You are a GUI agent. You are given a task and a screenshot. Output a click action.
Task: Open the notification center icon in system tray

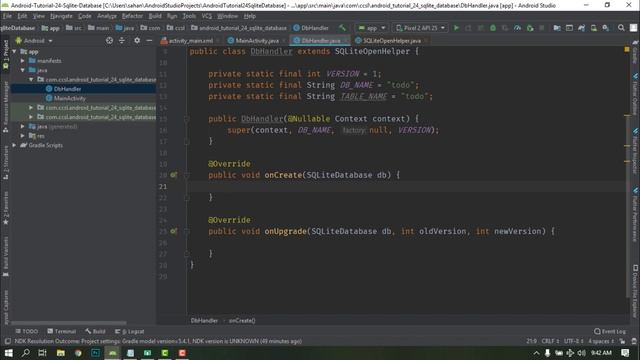[x=625, y=353]
